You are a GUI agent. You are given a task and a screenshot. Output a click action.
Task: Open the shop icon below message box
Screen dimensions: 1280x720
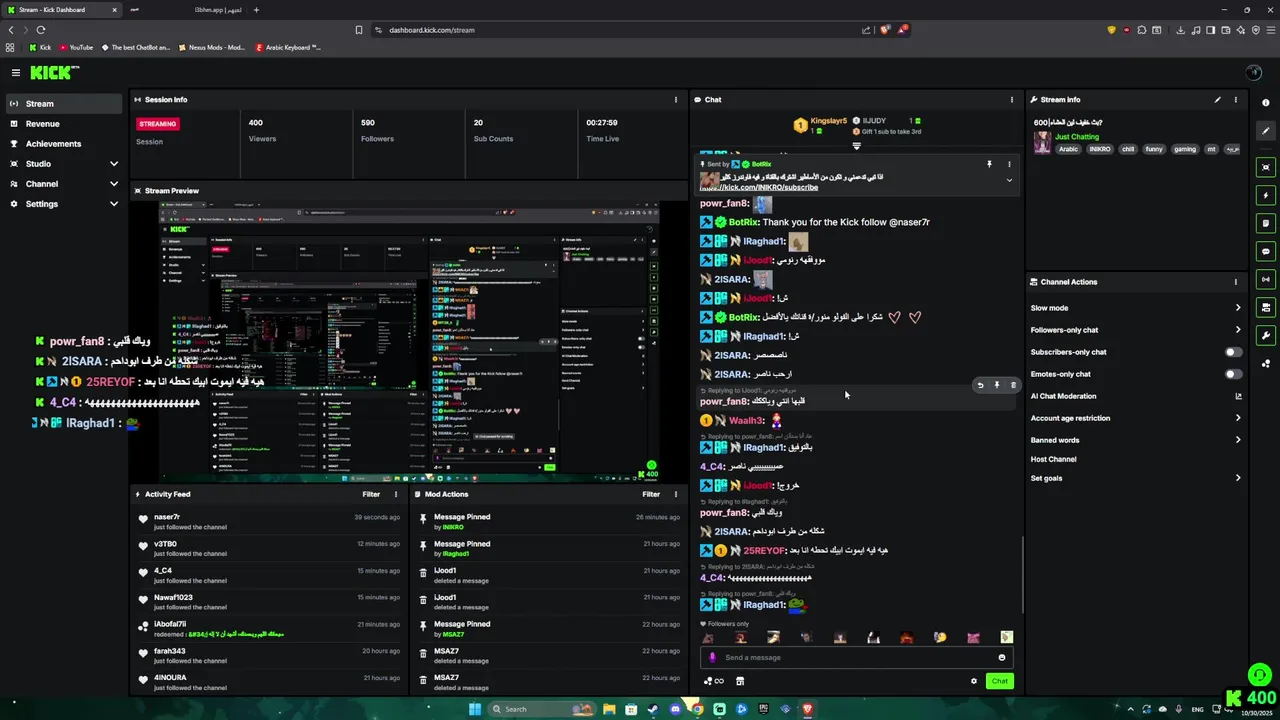coord(740,681)
